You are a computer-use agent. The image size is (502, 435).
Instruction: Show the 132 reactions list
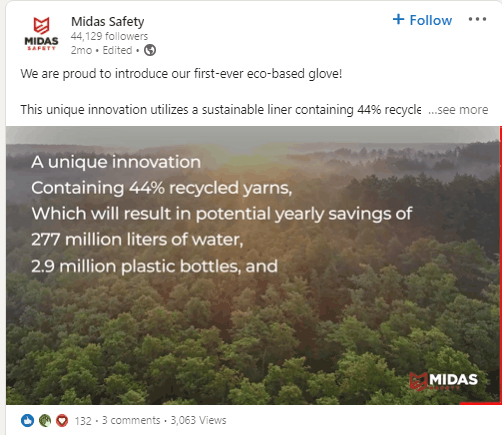click(83, 421)
